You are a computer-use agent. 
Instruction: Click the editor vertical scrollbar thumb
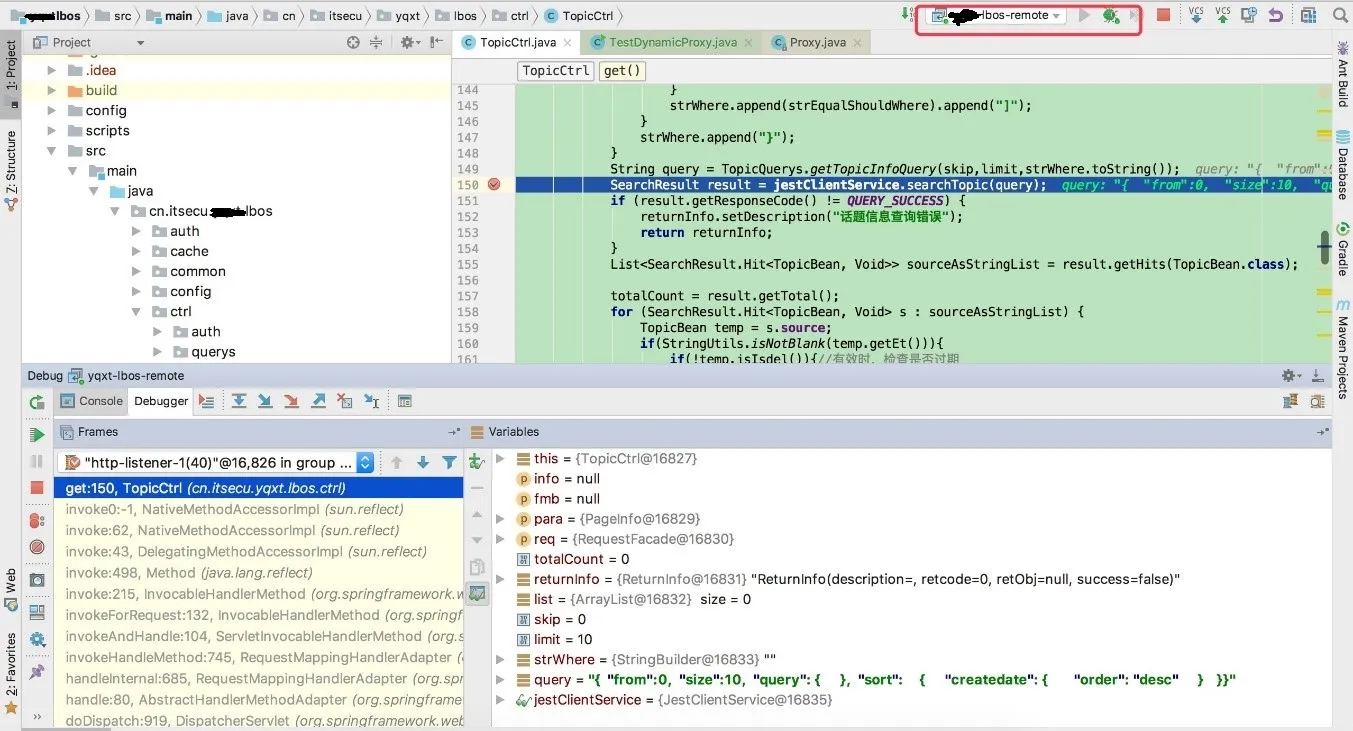(1325, 247)
